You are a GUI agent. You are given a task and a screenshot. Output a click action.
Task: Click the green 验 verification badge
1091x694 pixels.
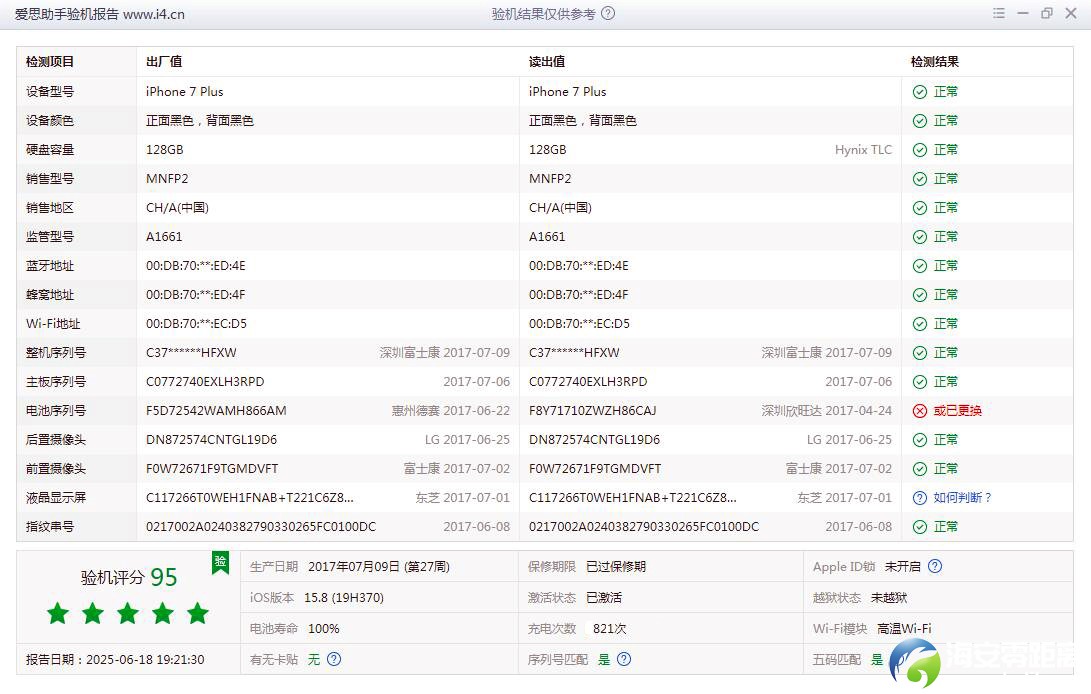[x=219, y=563]
